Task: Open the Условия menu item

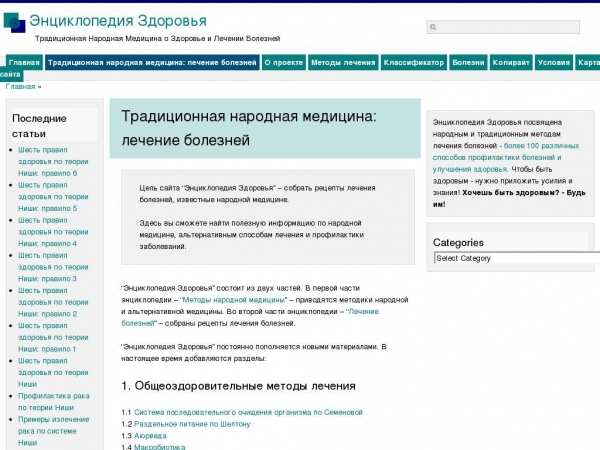Action: 554,63
